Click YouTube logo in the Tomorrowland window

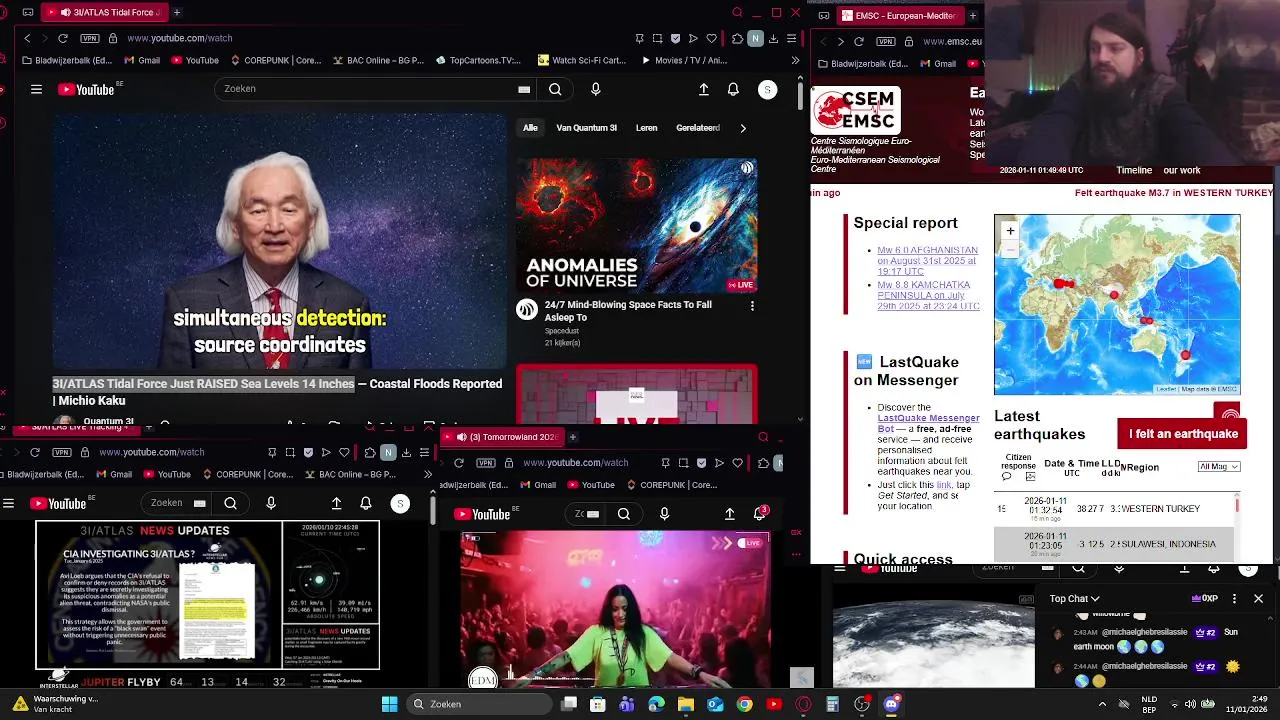click(x=483, y=514)
